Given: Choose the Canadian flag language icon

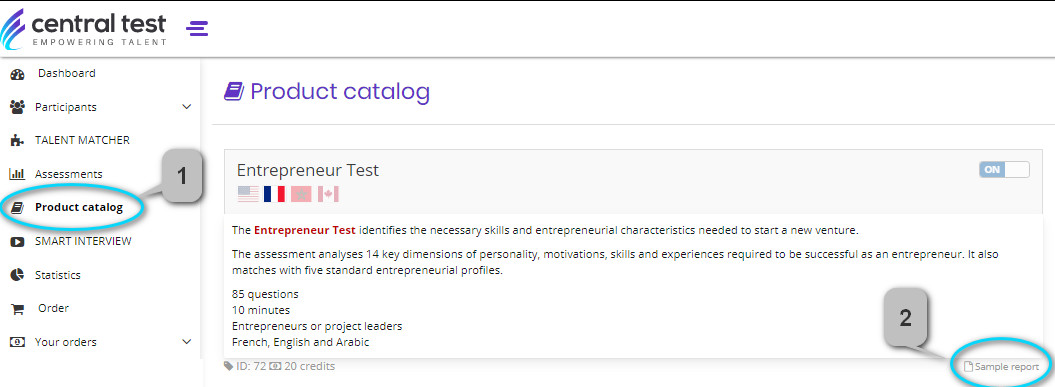Looking at the screenshot, I should point(328,195).
